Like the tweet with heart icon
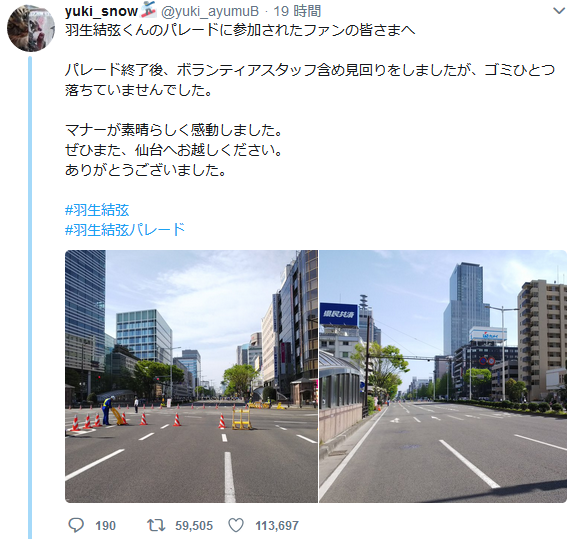584x539 pixels. 236,525
